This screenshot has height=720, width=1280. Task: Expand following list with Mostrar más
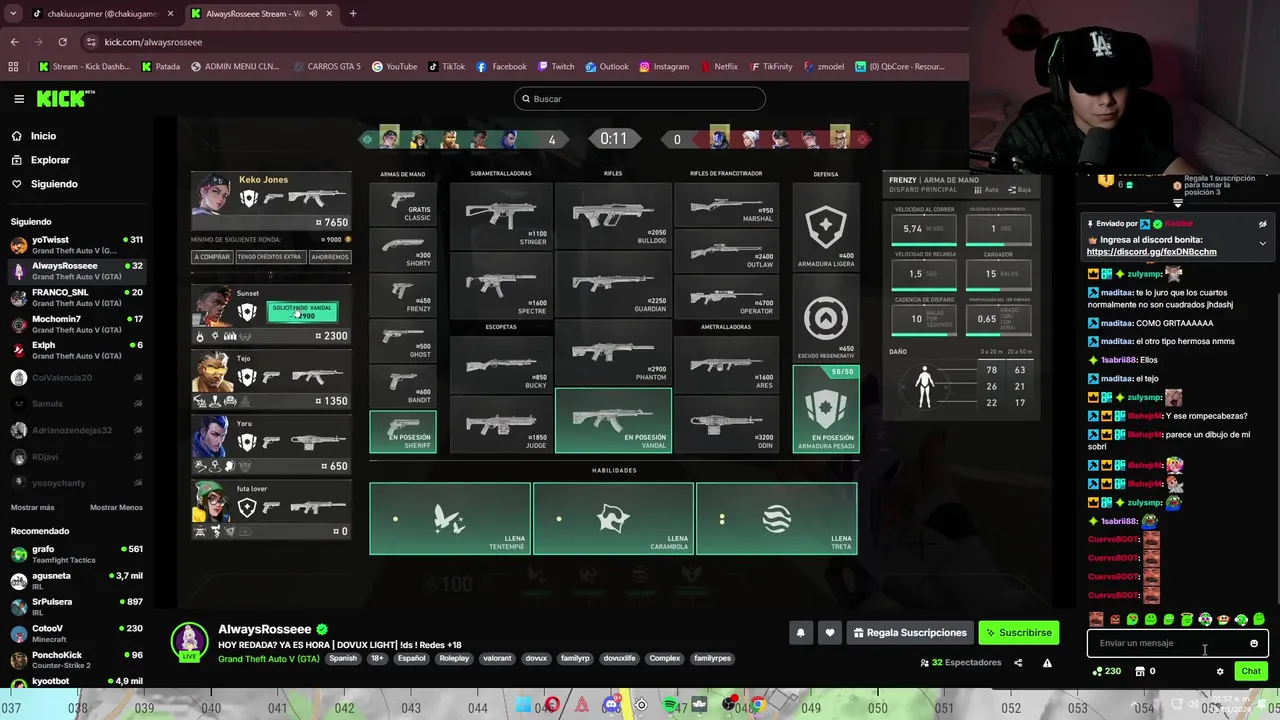coord(33,508)
